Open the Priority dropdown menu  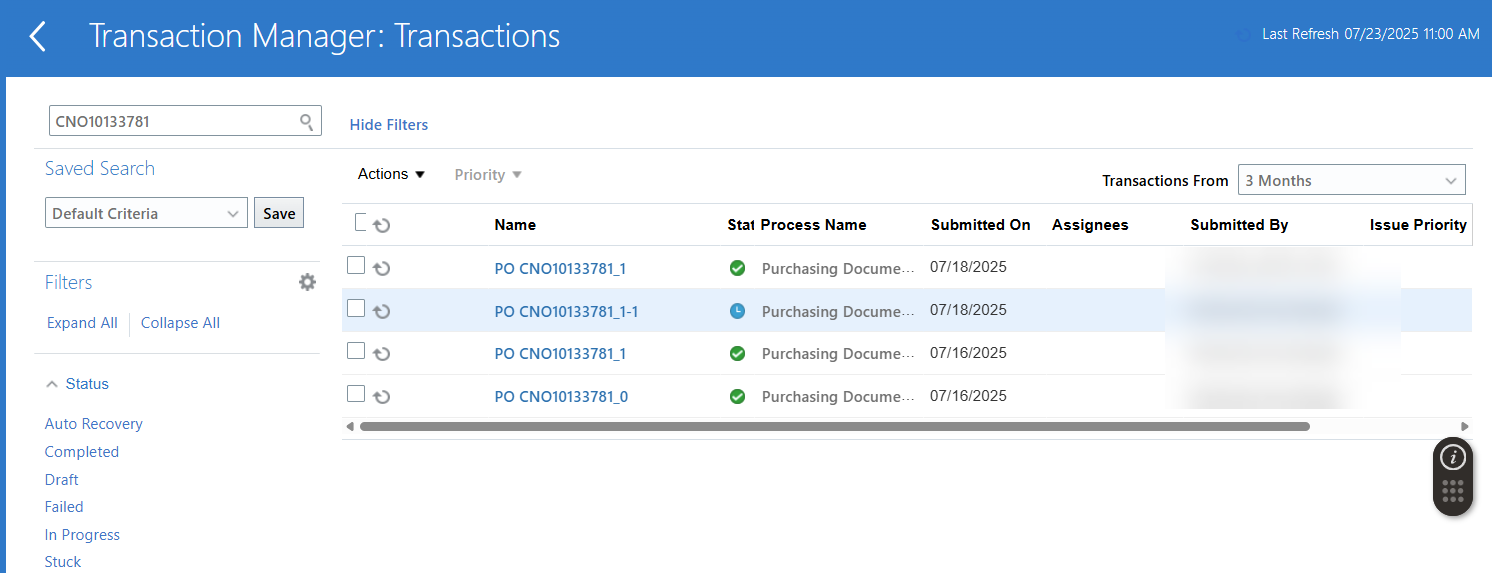(x=488, y=175)
